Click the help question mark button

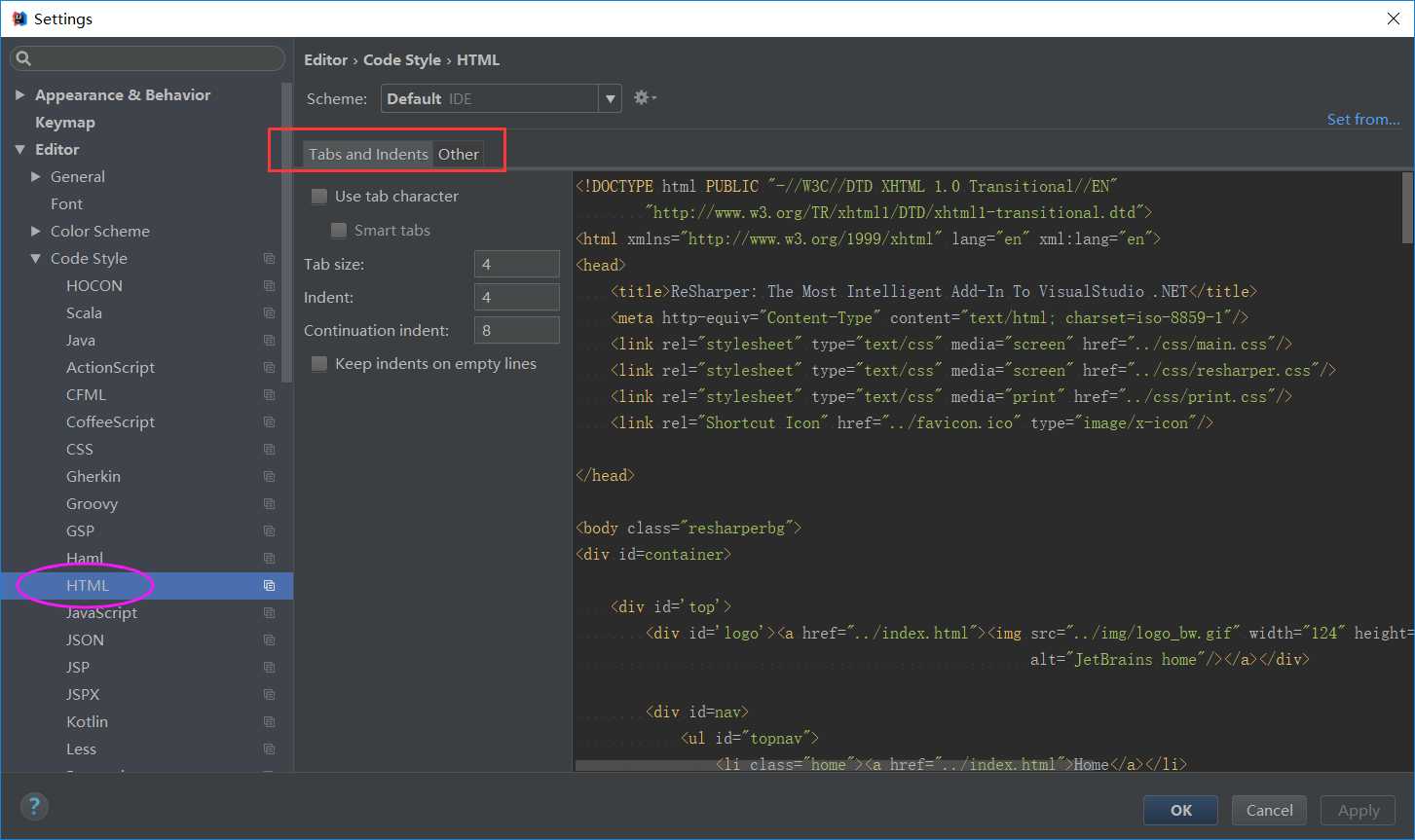tap(34, 806)
